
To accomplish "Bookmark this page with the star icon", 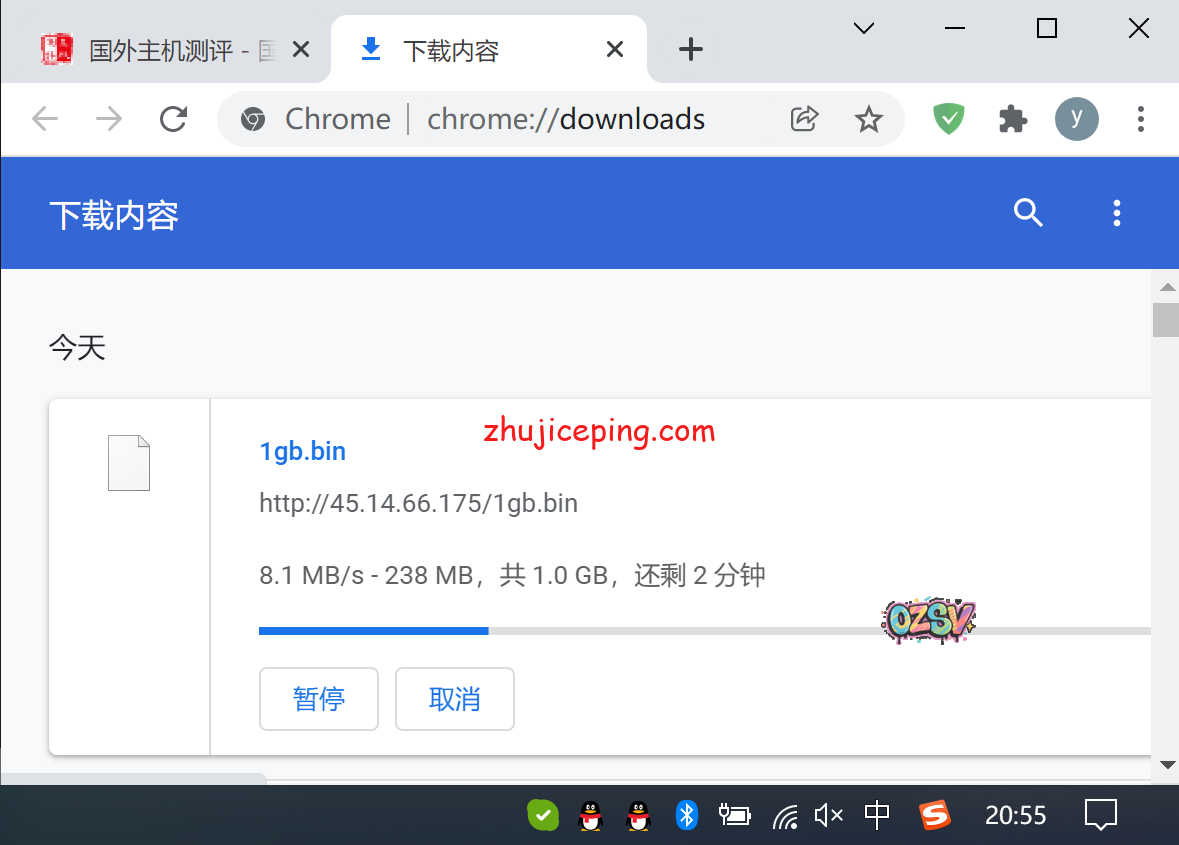I will (x=868, y=119).
